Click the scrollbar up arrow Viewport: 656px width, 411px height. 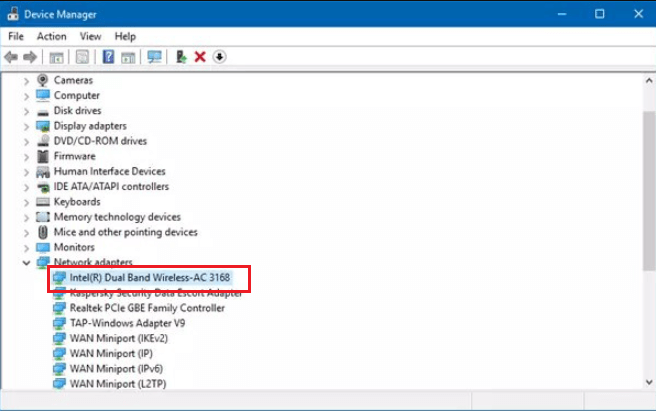pos(649,80)
